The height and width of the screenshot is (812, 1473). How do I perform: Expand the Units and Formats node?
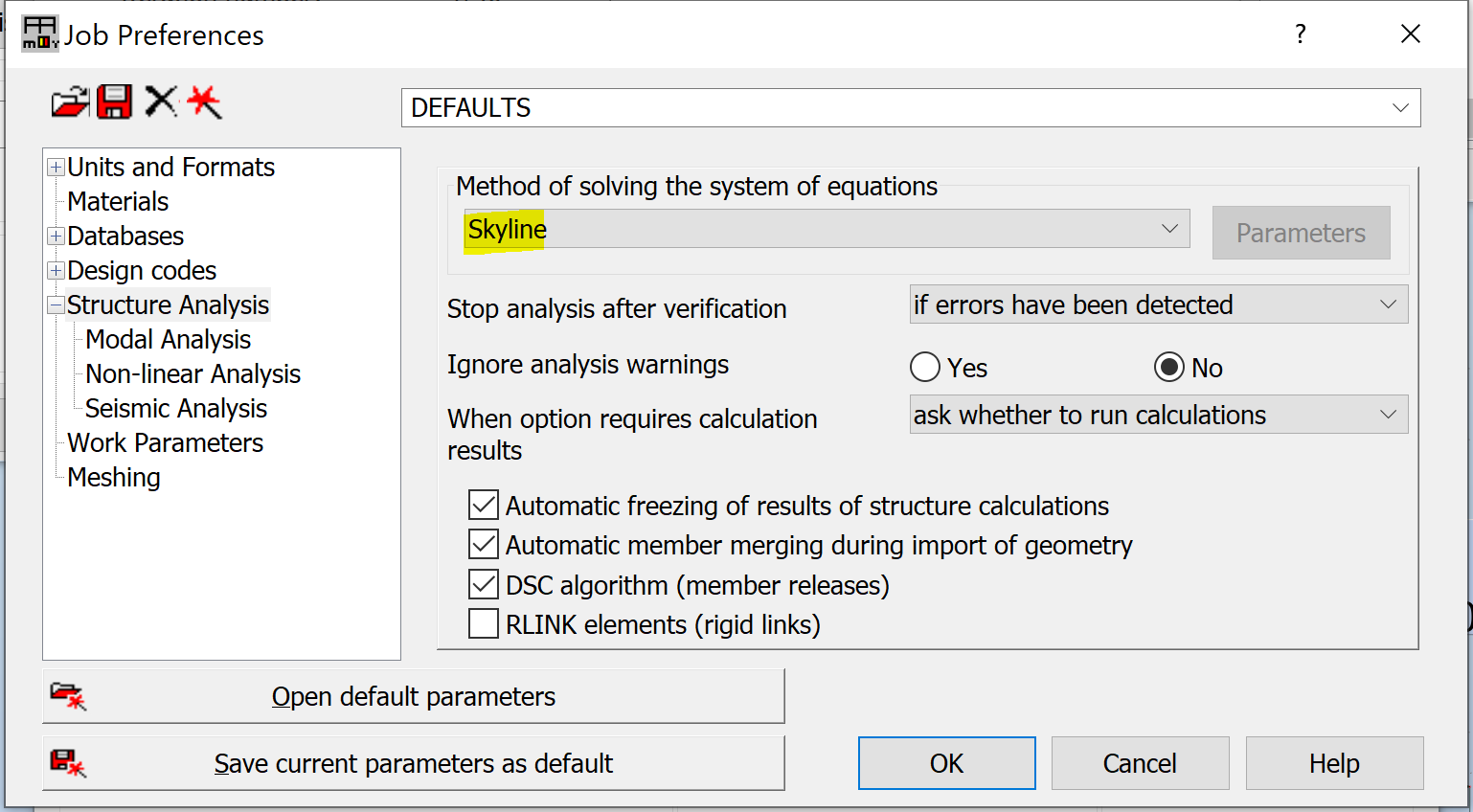pos(55,166)
